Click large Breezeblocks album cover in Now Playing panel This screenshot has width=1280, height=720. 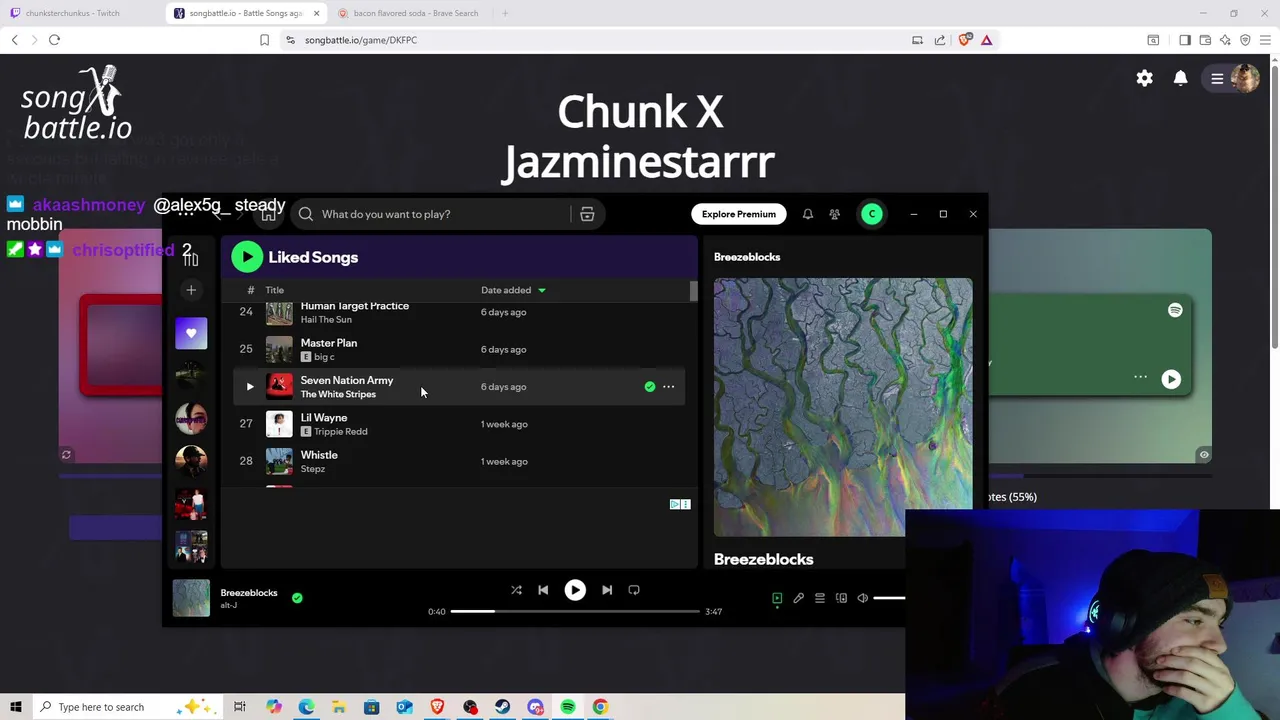843,407
